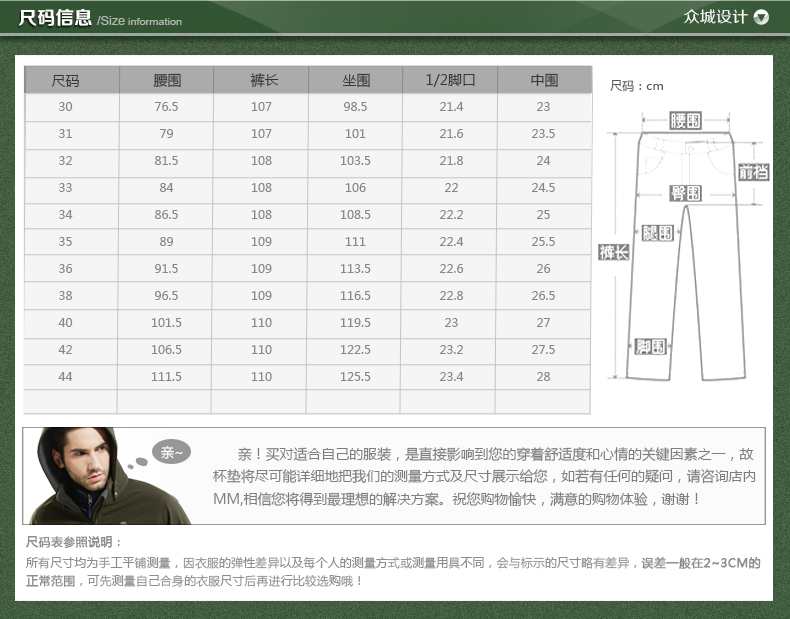The image size is (790, 619).
Task: Click leg opening value 22.4
Action: pyautogui.click(x=451, y=242)
